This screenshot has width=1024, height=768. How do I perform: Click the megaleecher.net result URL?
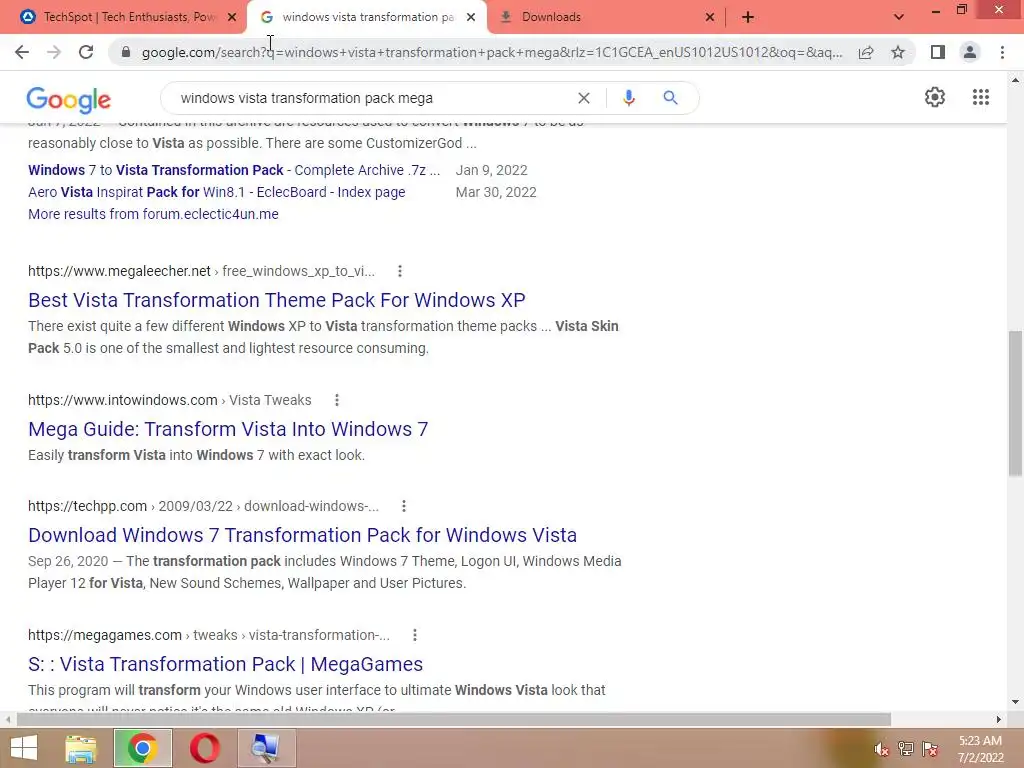[x=201, y=271]
